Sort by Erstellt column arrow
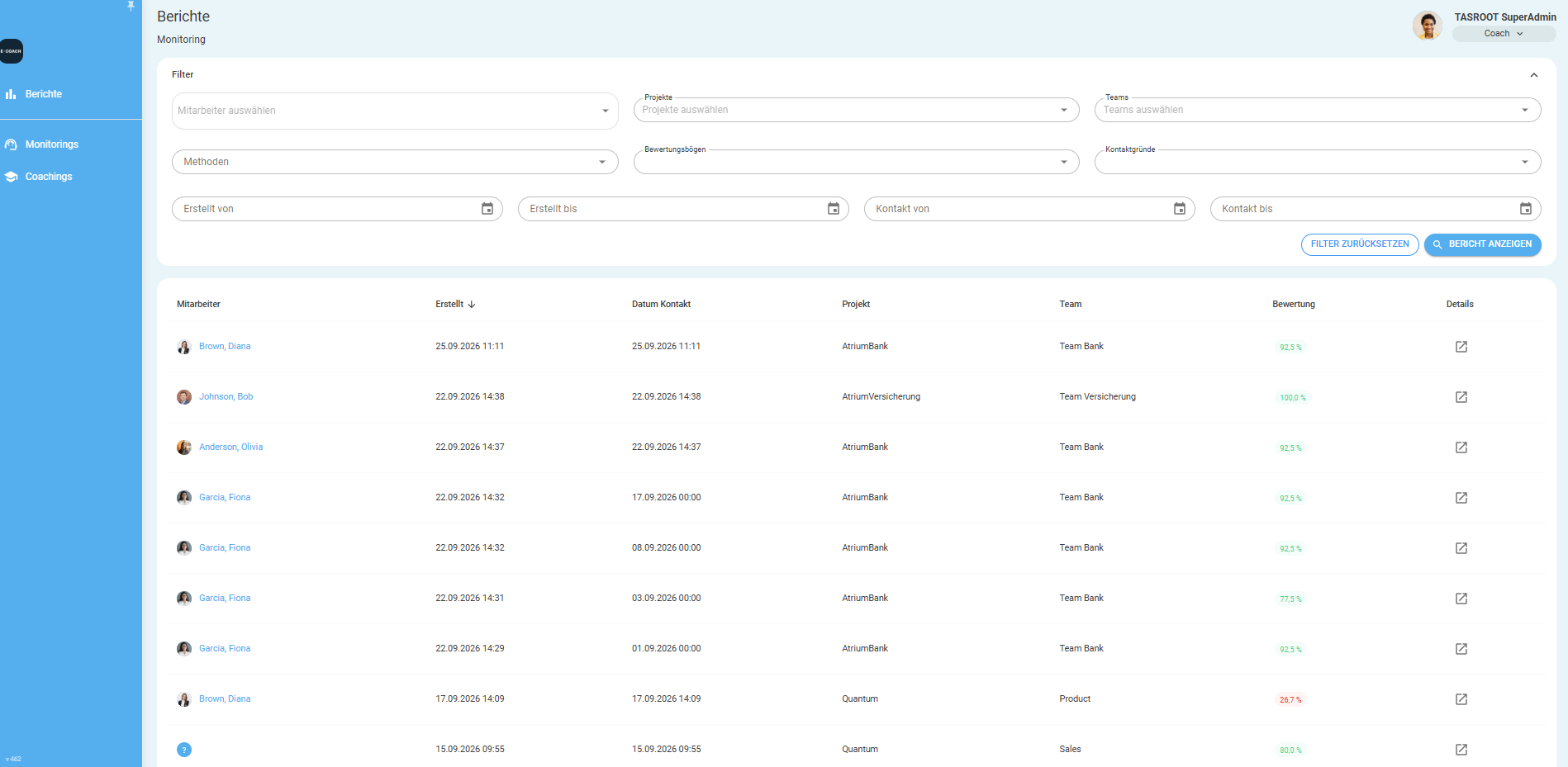 pyautogui.click(x=472, y=305)
